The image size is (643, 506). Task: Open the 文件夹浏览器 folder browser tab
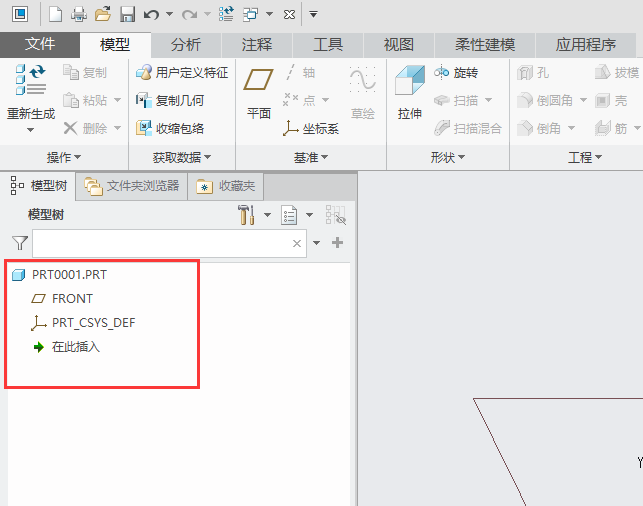click(x=132, y=187)
